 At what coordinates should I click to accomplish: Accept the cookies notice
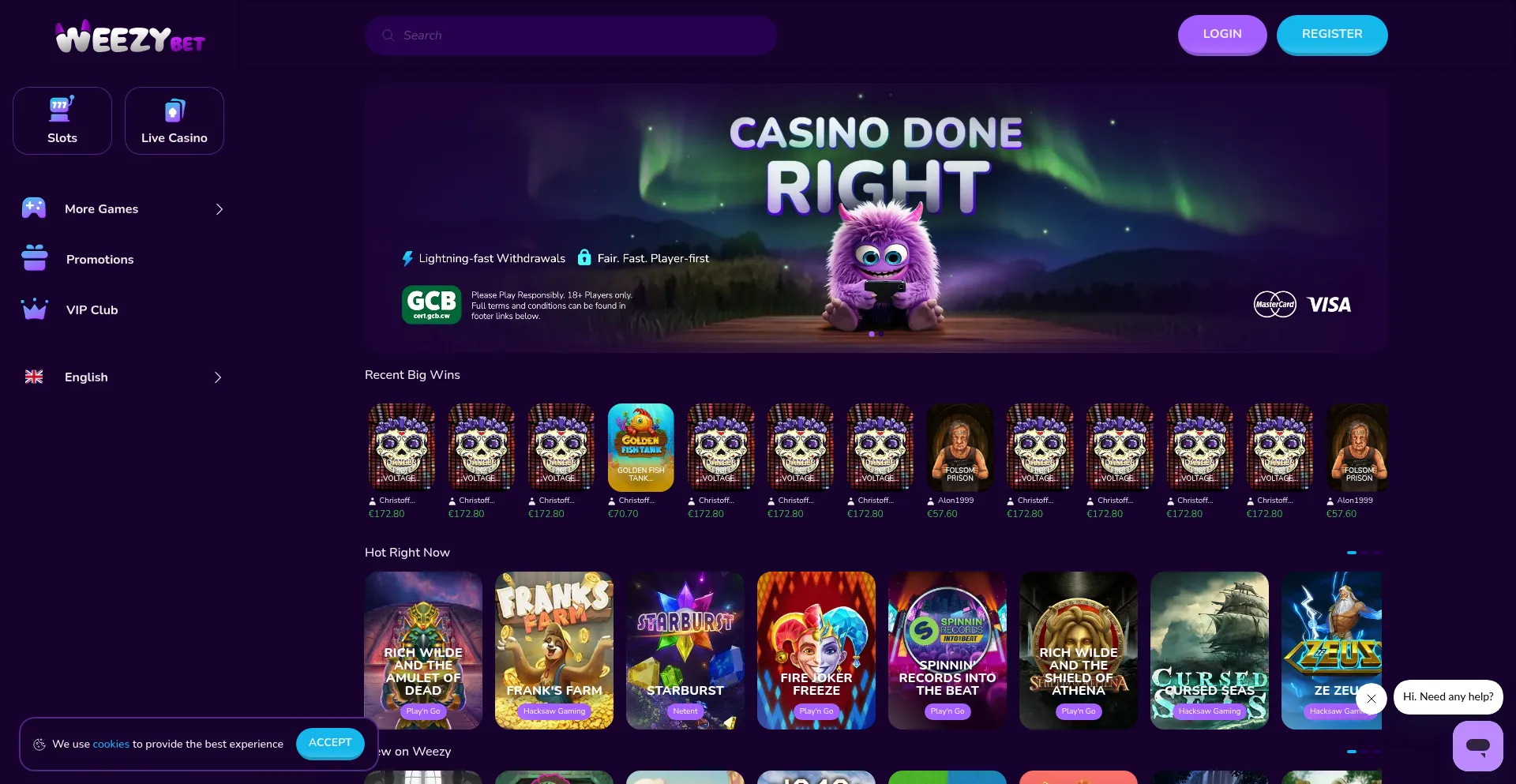pyautogui.click(x=330, y=743)
